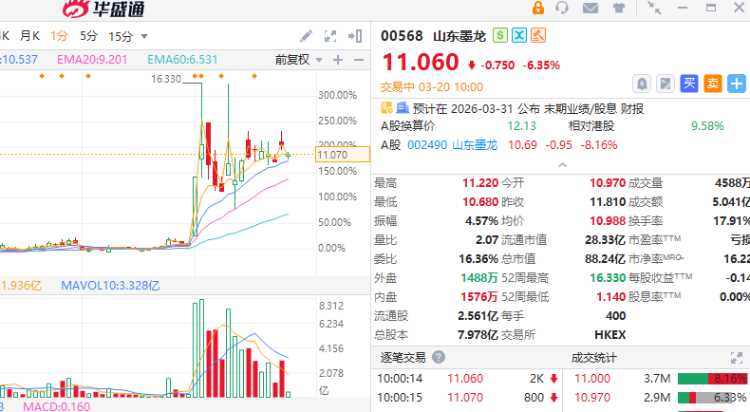Screen dimensions: 750x412
Task: Collapse the A-share info chevron
Action: 562,165
